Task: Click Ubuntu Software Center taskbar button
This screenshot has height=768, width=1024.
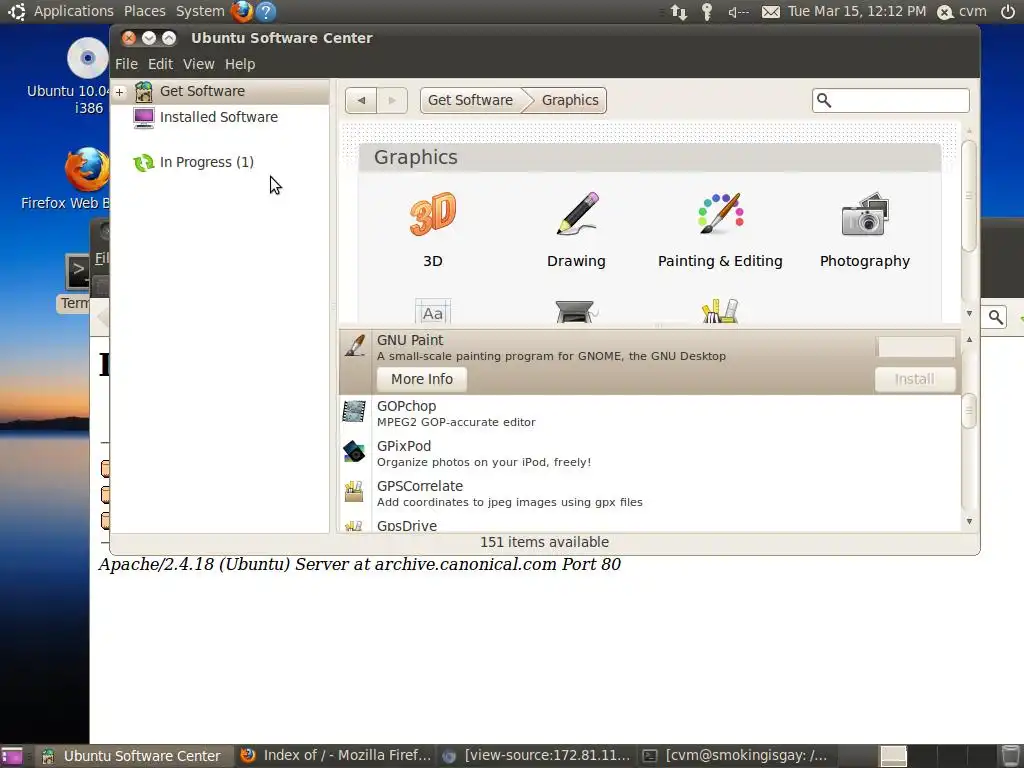Action: click(x=134, y=756)
